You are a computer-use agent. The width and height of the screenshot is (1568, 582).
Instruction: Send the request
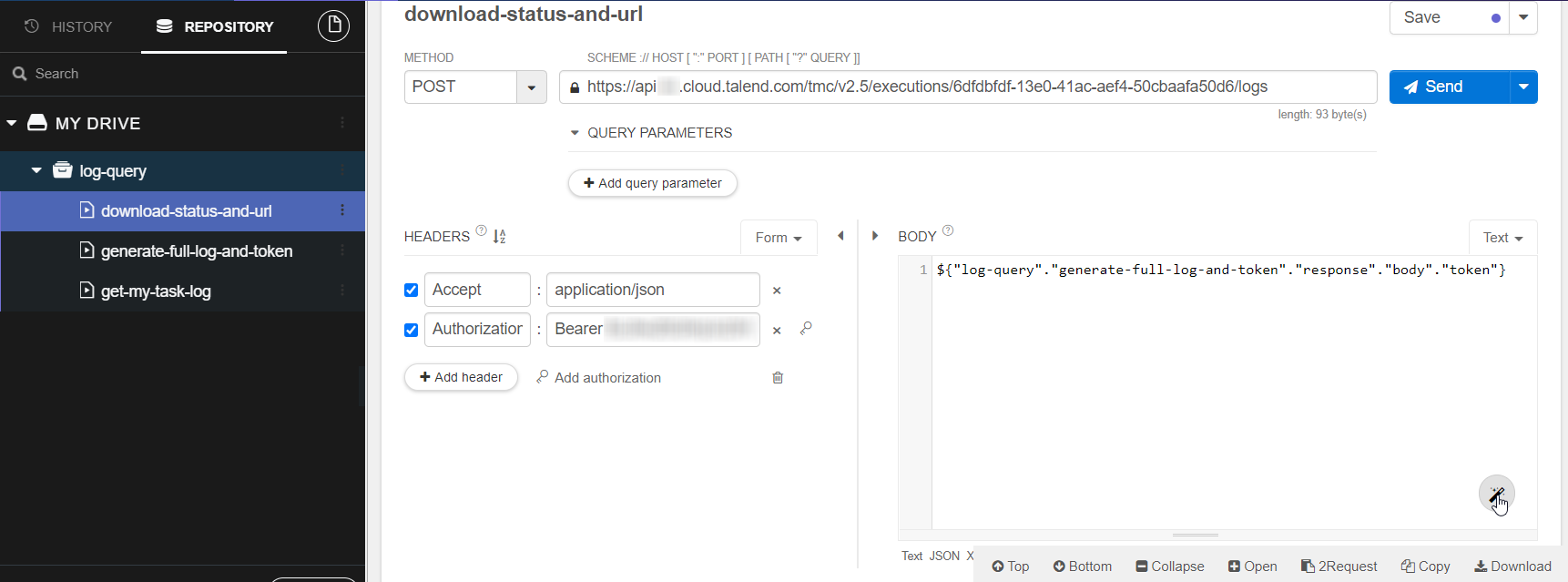(1449, 87)
